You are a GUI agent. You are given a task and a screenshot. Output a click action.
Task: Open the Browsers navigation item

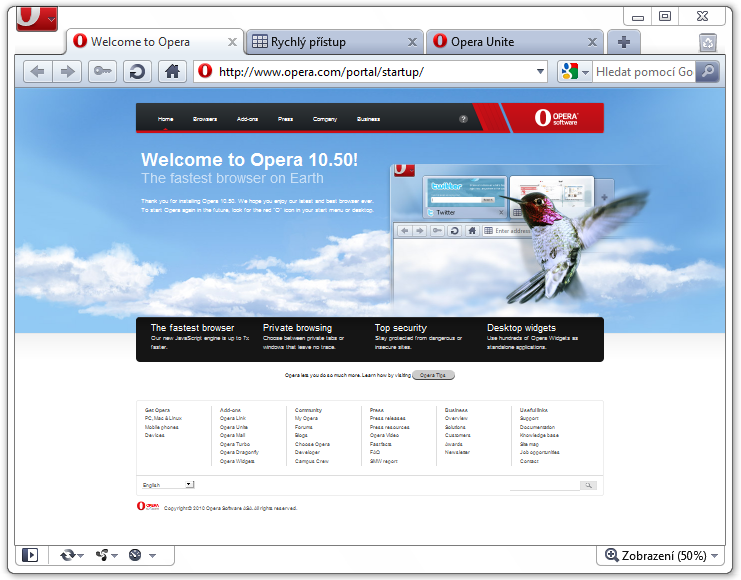click(x=205, y=119)
